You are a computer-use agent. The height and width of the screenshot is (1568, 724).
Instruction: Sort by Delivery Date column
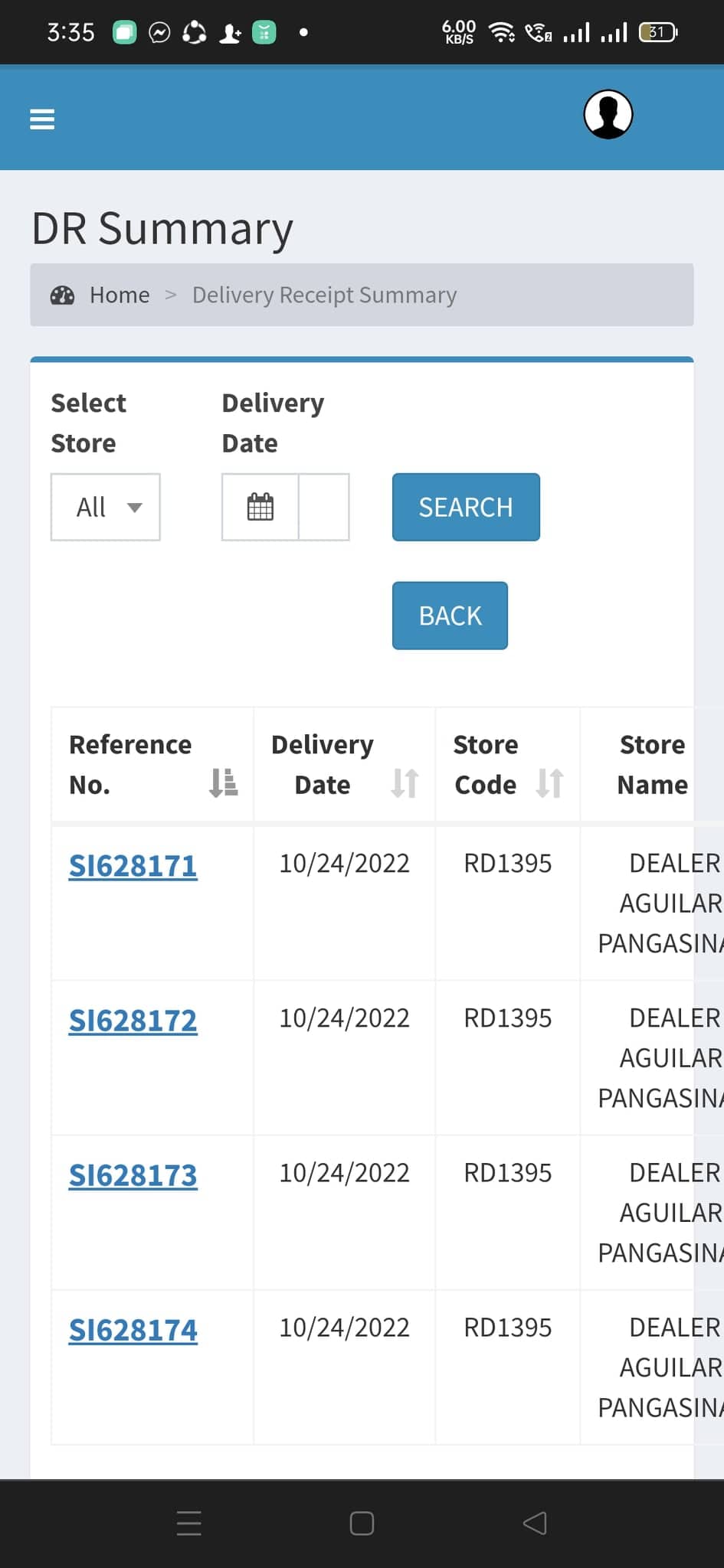(405, 782)
